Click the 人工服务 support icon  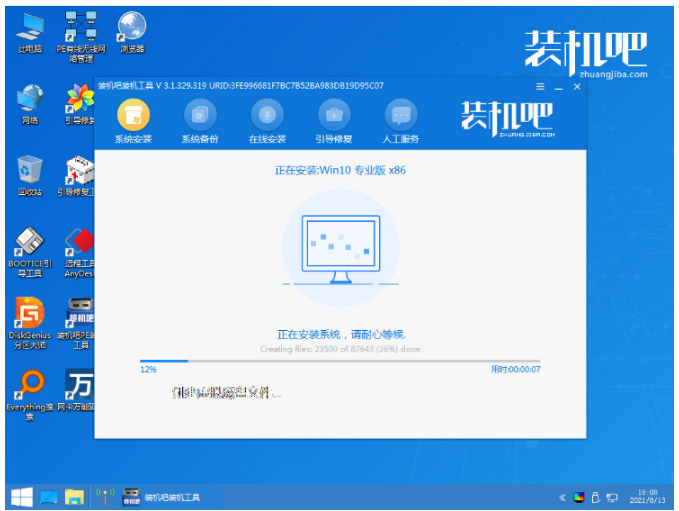401,114
